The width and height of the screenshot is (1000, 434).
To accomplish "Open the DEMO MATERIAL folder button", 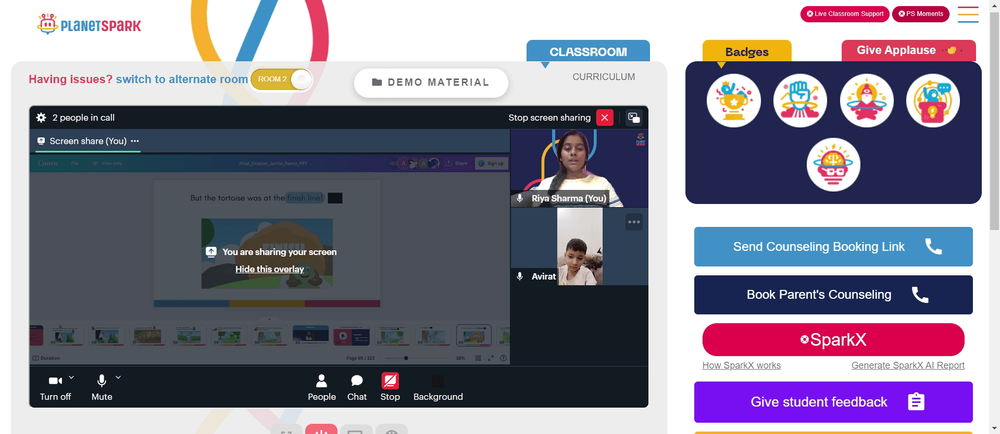I will click(430, 82).
